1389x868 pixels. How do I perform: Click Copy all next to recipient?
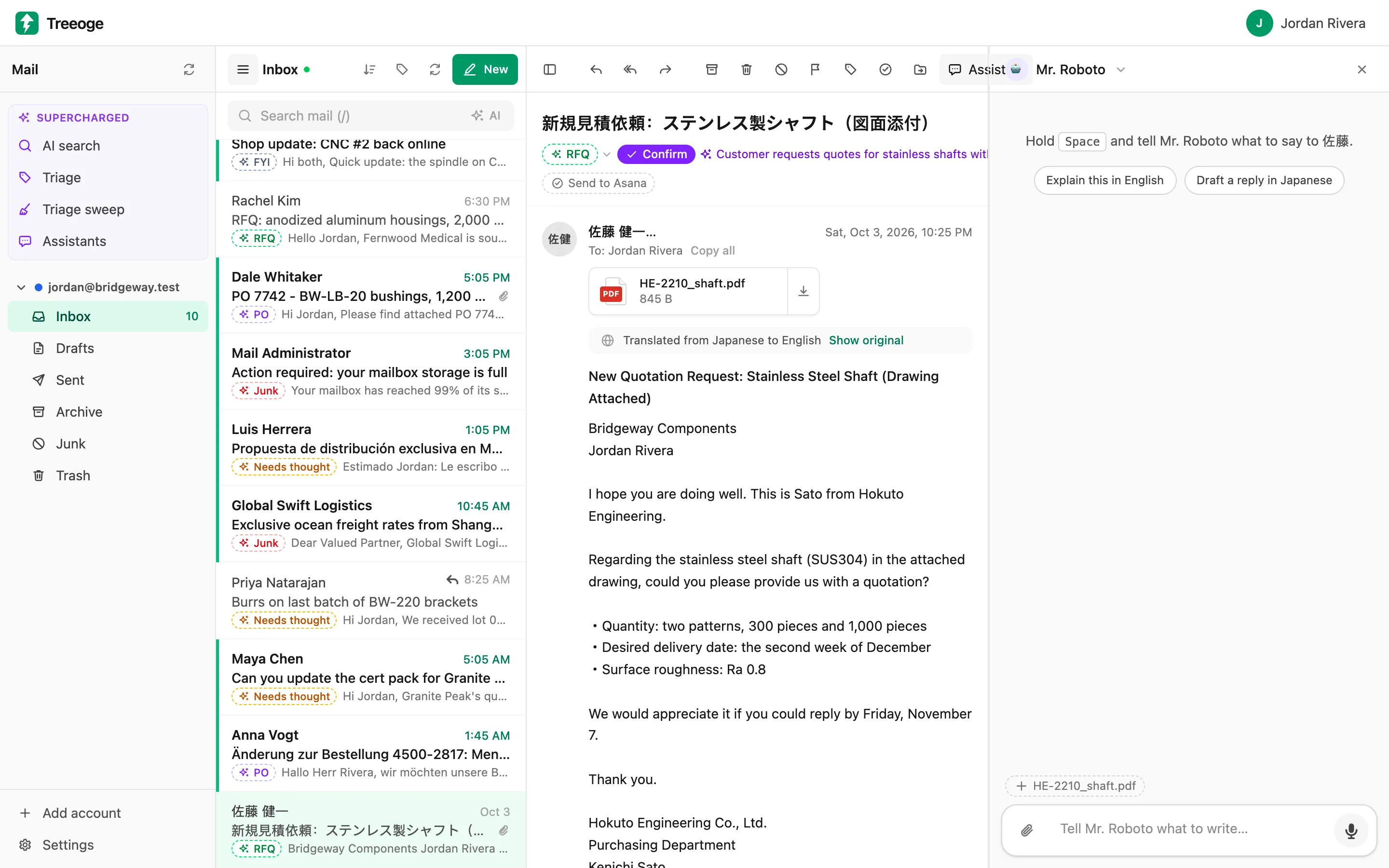point(712,250)
